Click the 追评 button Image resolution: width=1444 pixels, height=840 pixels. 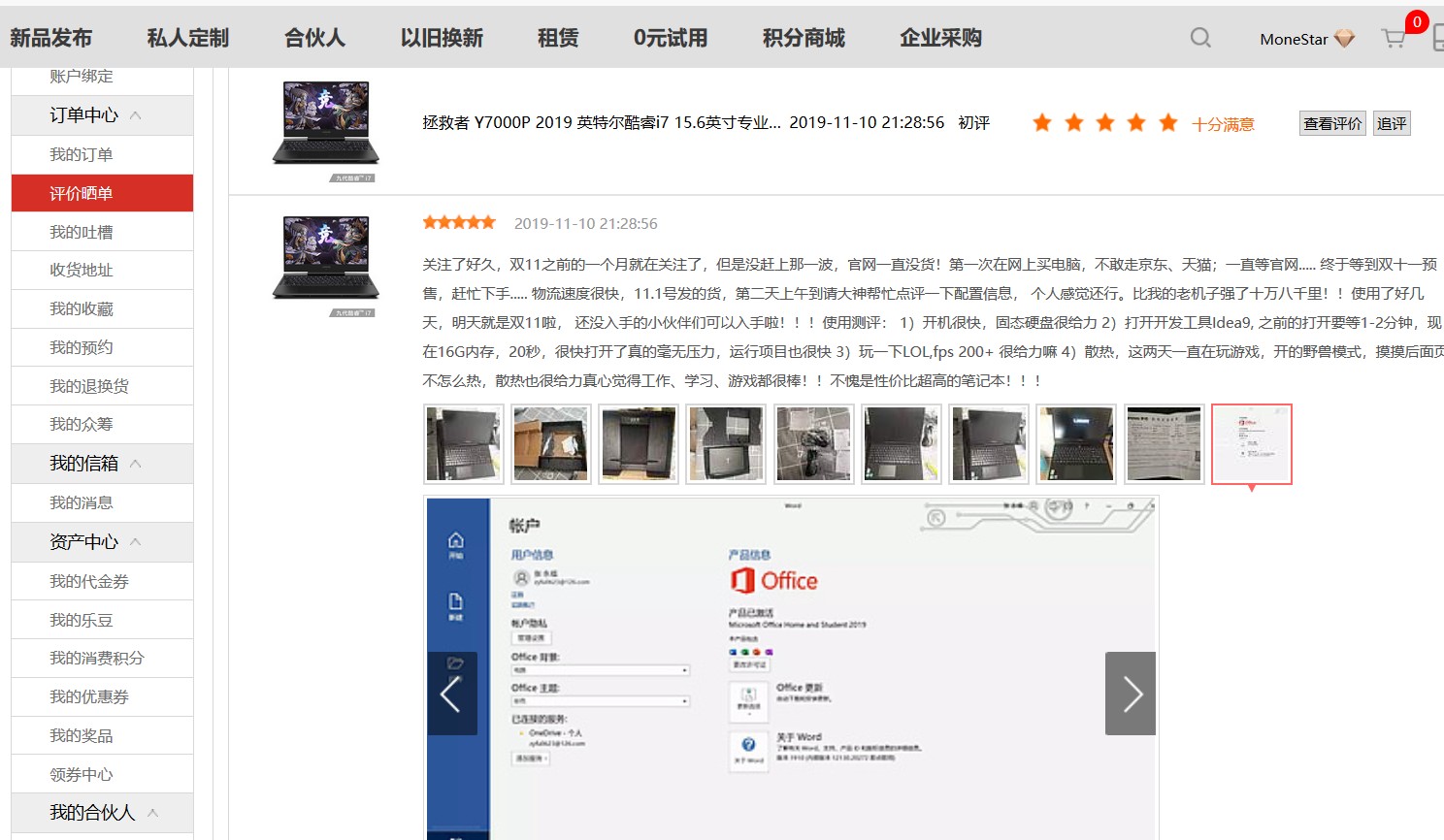click(1391, 123)
